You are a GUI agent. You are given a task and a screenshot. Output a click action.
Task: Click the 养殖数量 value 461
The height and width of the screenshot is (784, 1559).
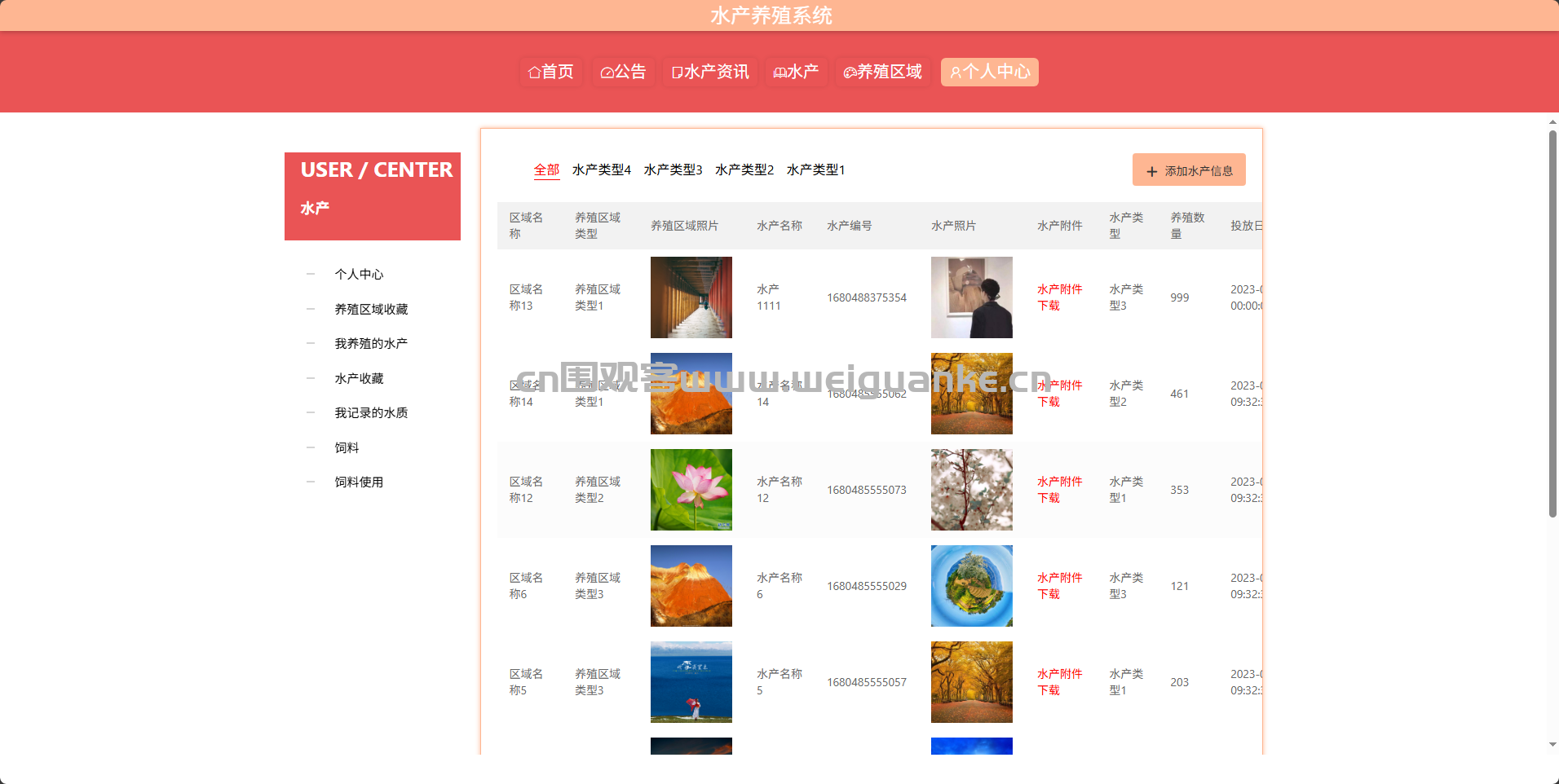[x=1179, y=394]
